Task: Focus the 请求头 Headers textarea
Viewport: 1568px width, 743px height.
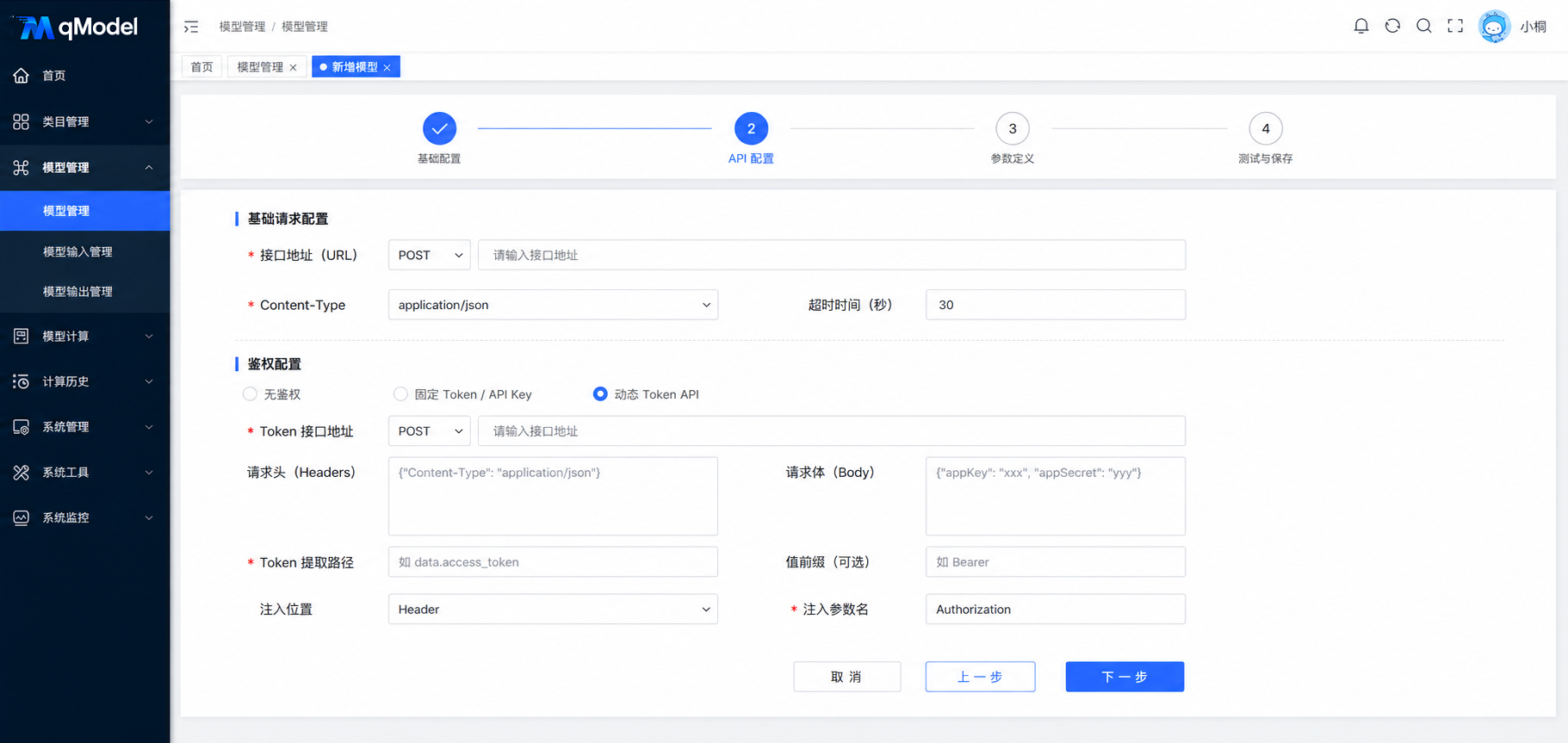Action: coord(553,496)
